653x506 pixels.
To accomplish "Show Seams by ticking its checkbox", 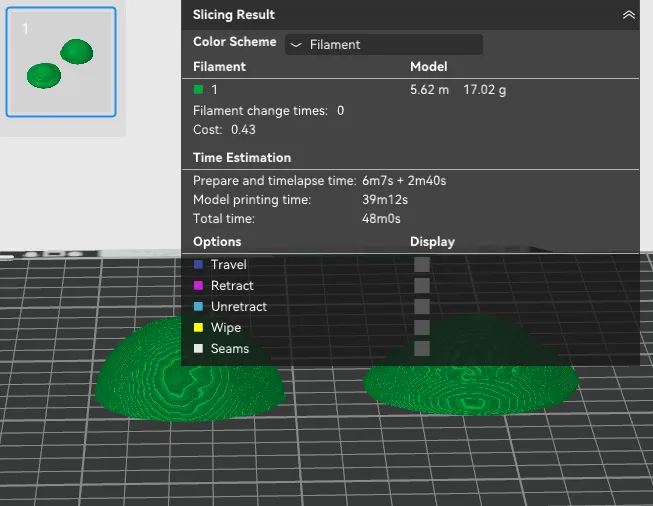I will point(422,348).
